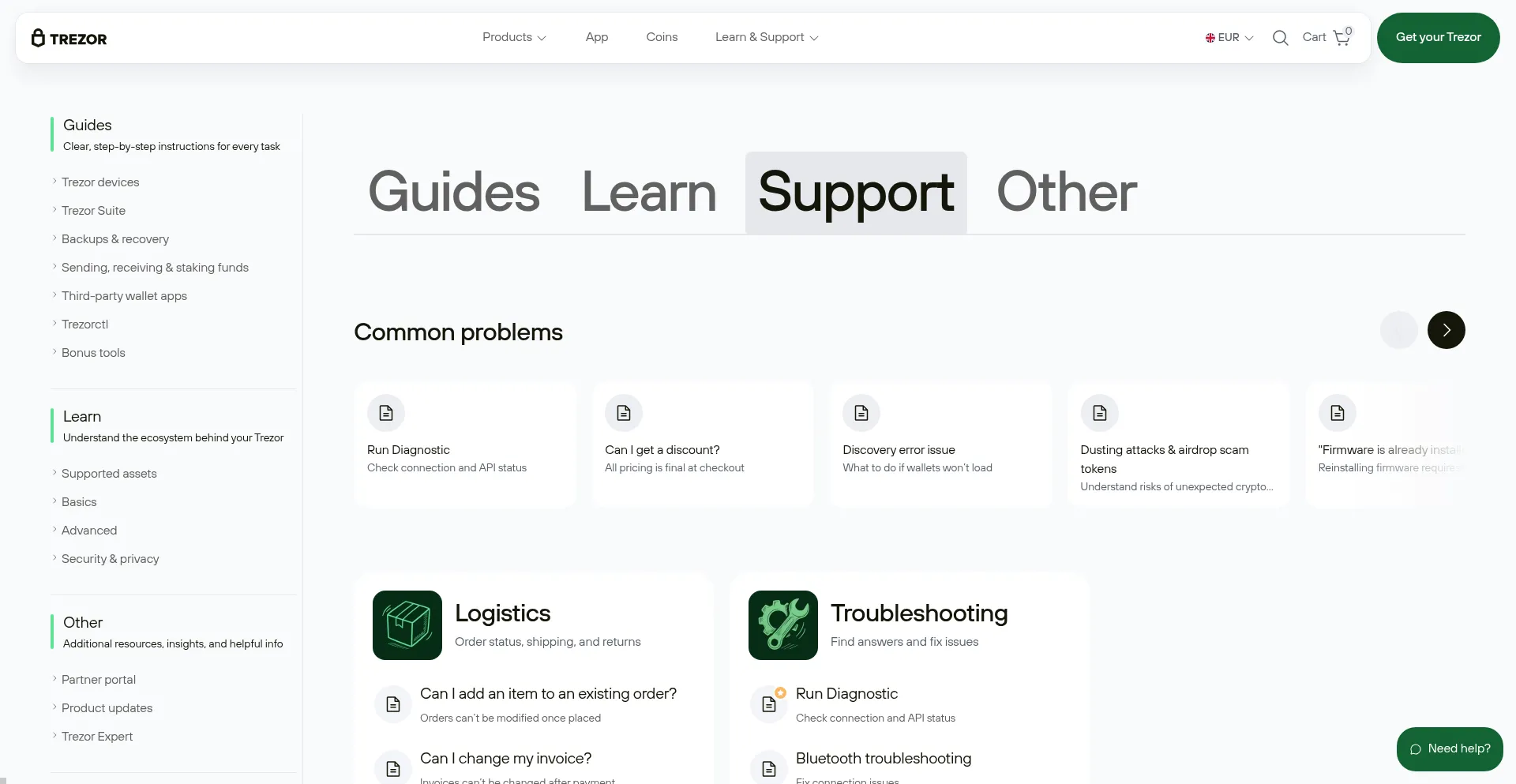
Task: Open the Learn sidebar heading
Action: coord(82,417)
